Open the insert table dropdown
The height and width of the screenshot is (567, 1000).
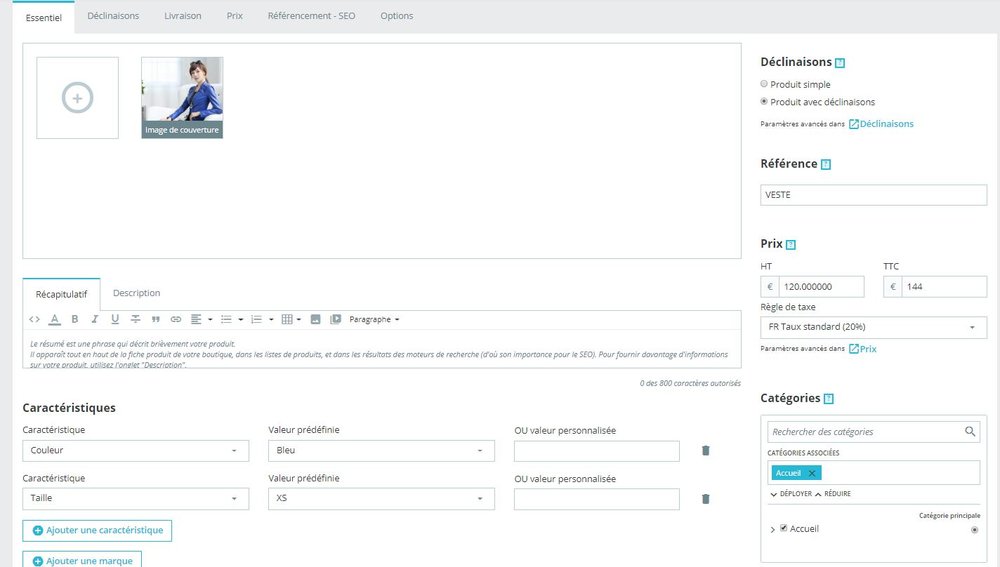click(x=291, y=320)
